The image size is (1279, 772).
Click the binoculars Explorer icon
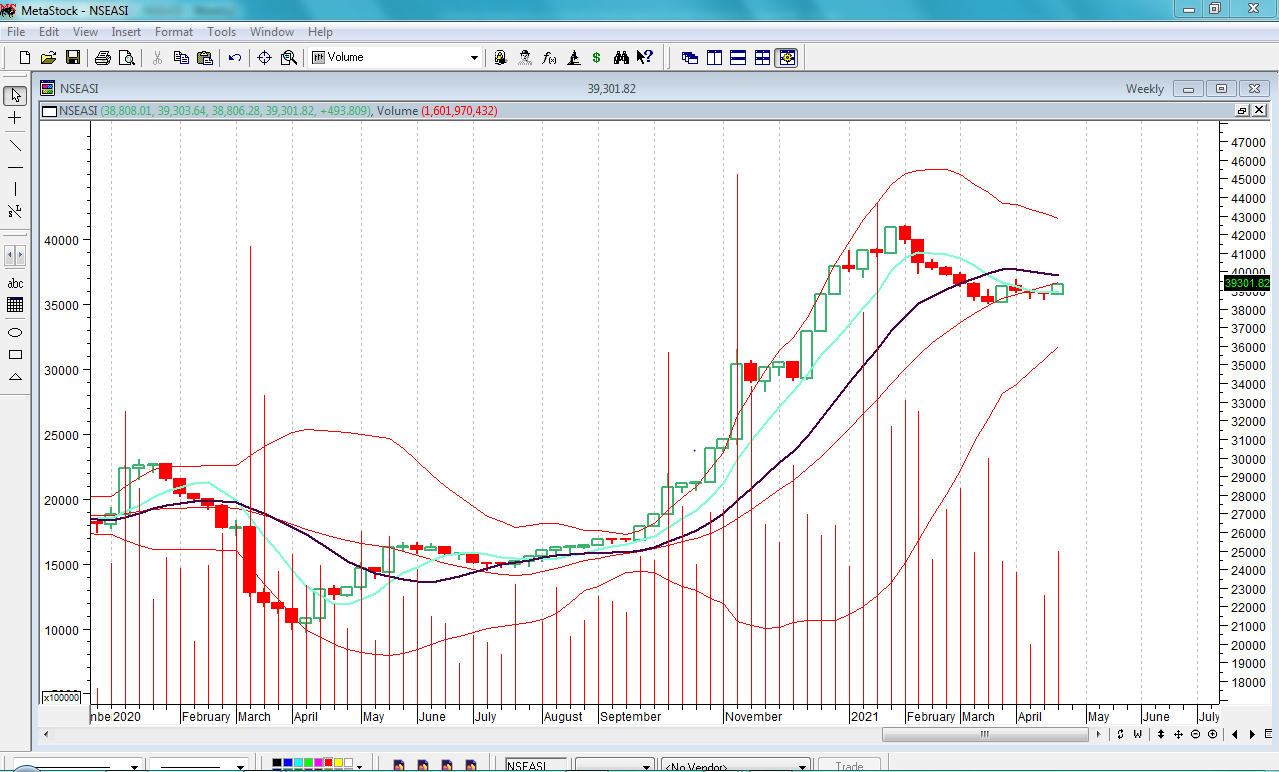[x=621, y=58]
